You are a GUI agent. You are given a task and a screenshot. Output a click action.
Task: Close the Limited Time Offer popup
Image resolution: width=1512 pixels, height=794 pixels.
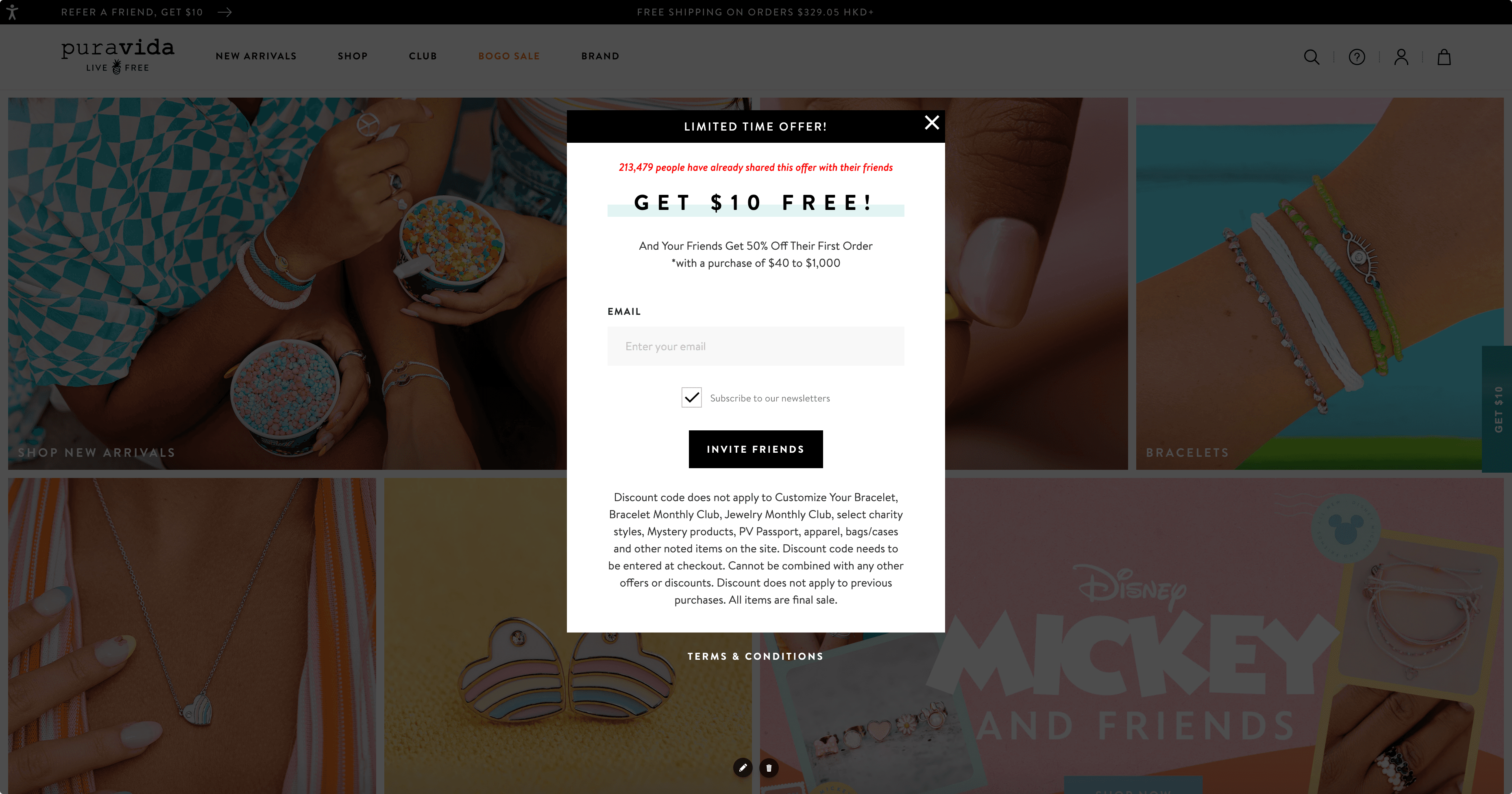point(932,122)
